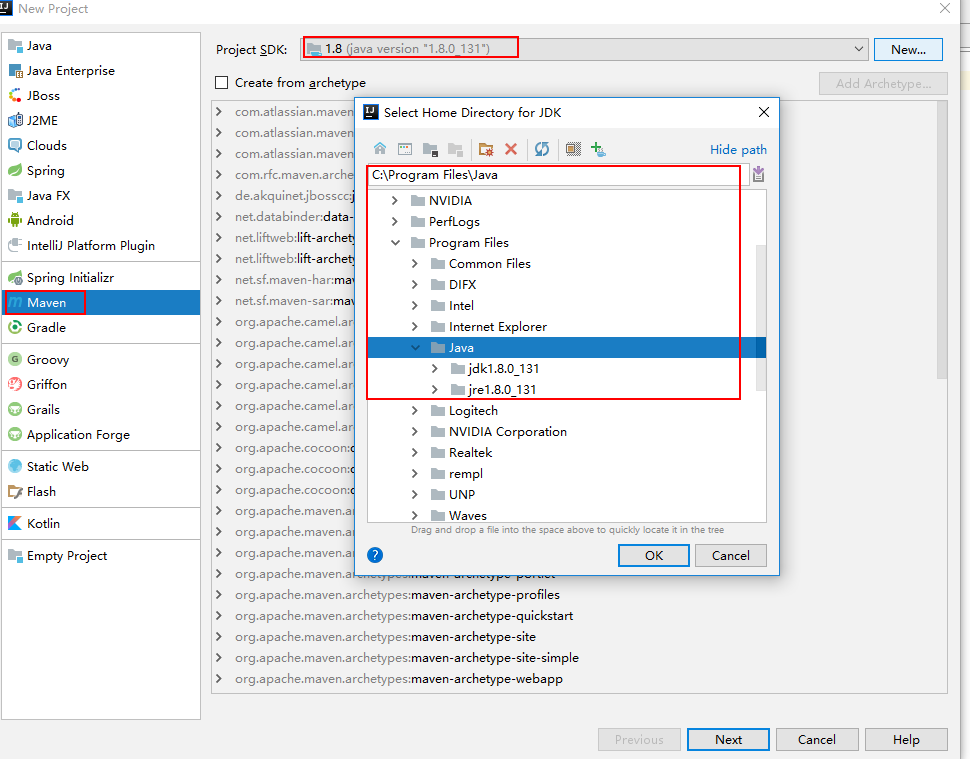The image size is (970, 759).
Task: Expand the PerfLogs folder
Action: pyautogui.click(x=395, y=221)
